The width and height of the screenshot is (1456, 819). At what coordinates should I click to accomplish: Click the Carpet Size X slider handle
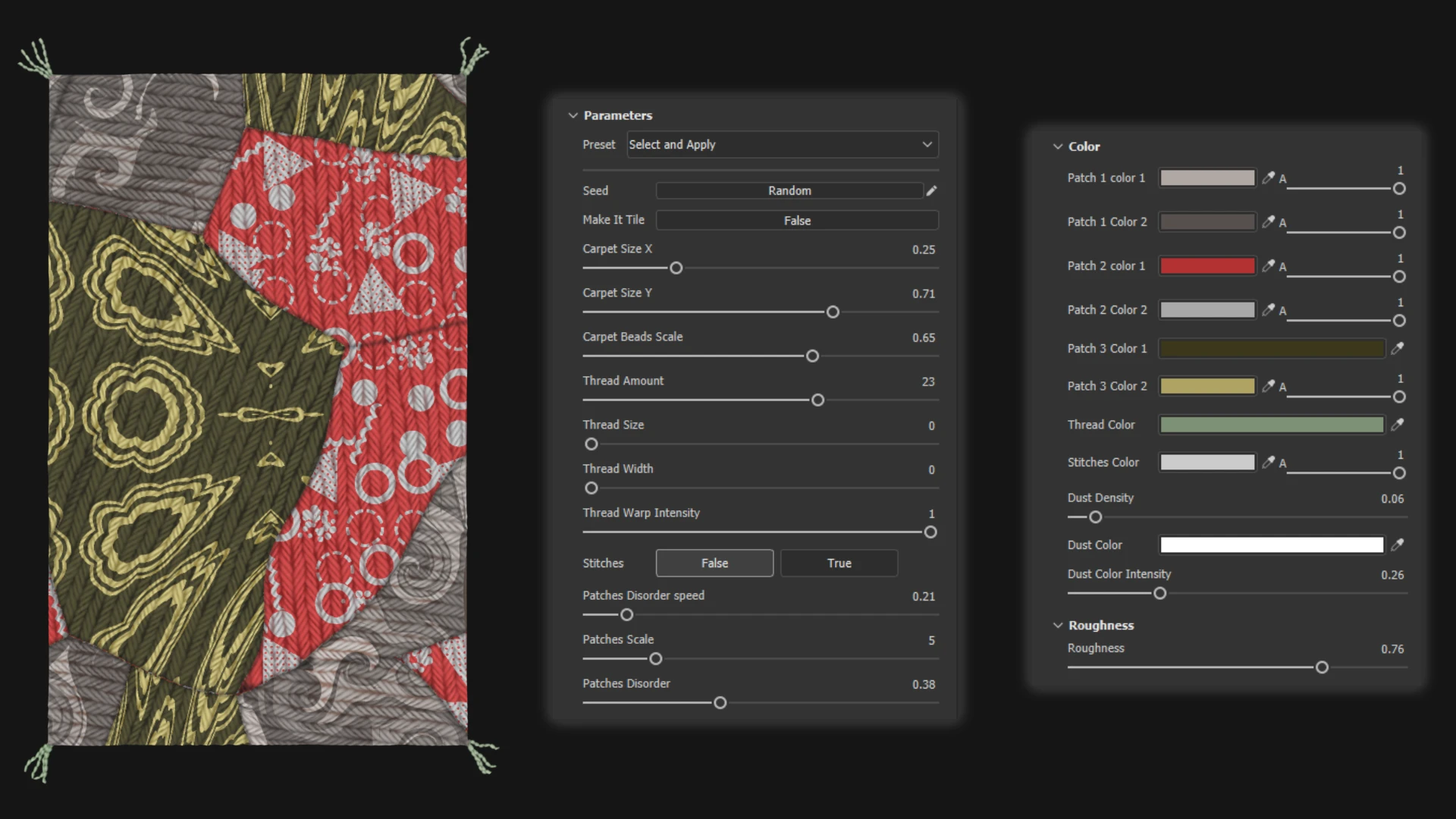coord(676,268)
